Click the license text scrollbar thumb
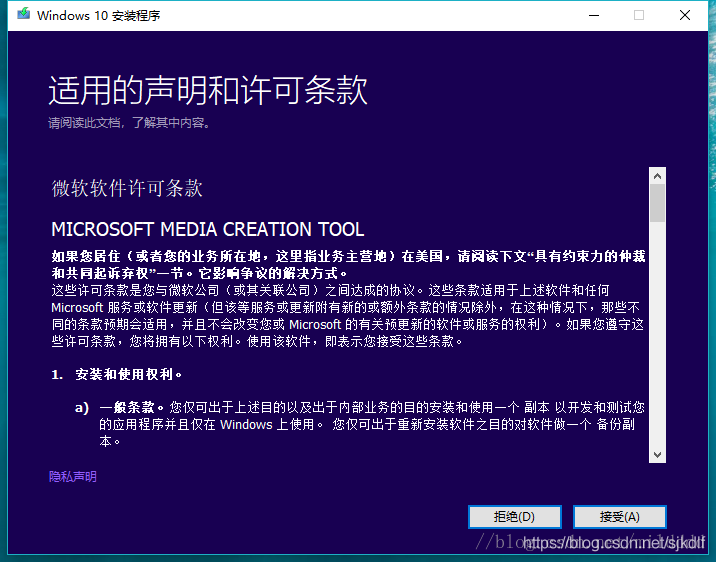Image resolution: width=716 pixels, height=562 pixels. point(657,203)
